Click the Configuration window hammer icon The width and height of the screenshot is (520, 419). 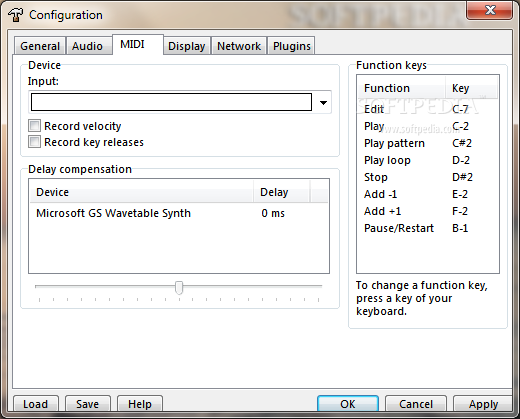[15, 15]
